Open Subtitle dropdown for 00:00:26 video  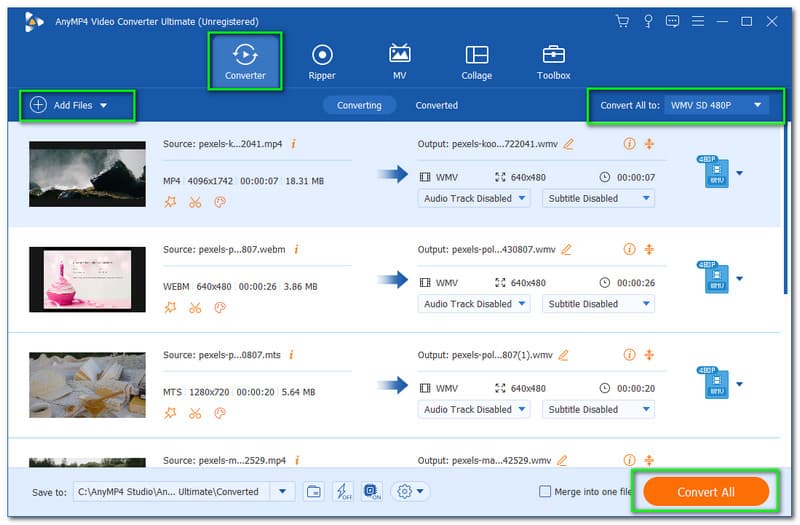click(598, 304)
